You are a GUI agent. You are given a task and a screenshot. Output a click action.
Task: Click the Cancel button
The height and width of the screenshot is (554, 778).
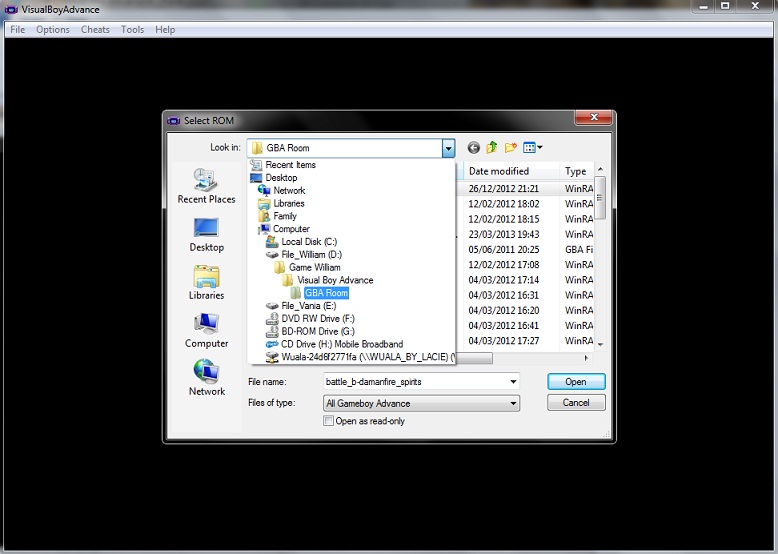576,403
